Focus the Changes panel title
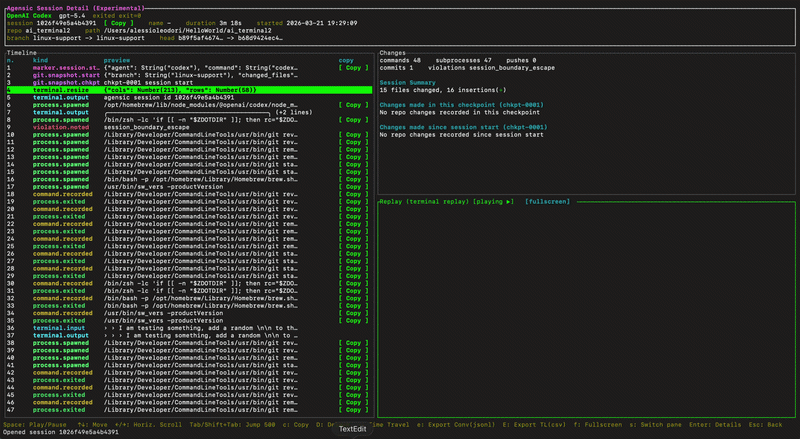This screenshot has height=439, width=800. click(x=393, y=52)
